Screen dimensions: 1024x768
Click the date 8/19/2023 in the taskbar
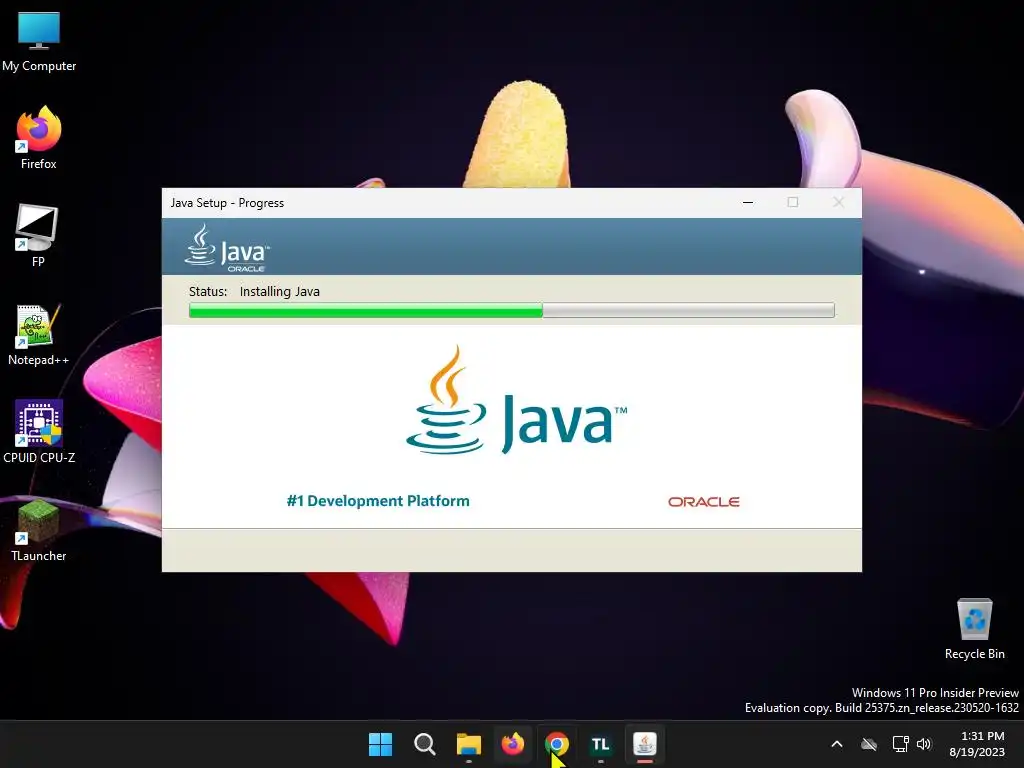[977, 752]
